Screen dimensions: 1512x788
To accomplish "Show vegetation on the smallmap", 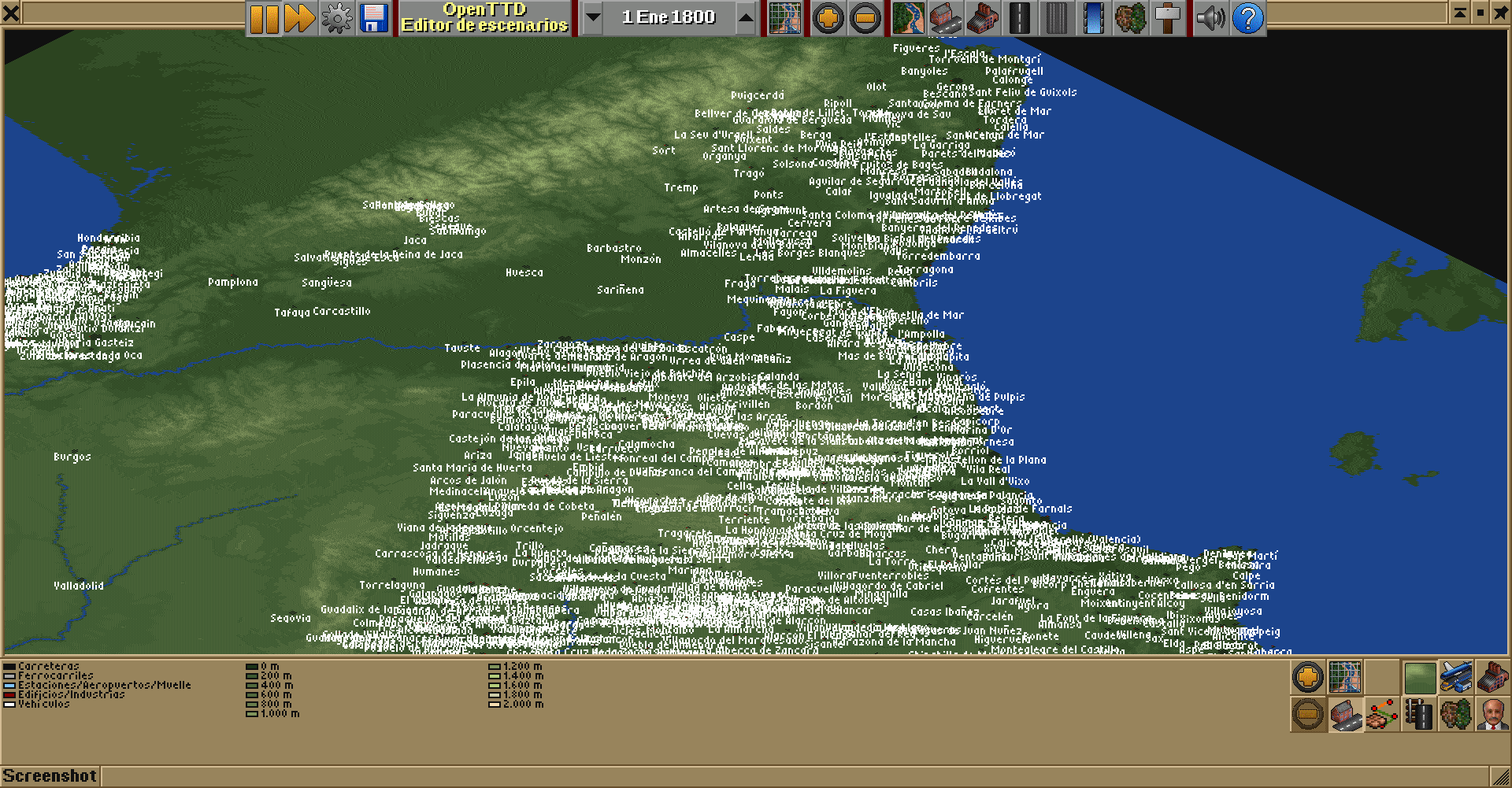I will [x=1456, y=715].
